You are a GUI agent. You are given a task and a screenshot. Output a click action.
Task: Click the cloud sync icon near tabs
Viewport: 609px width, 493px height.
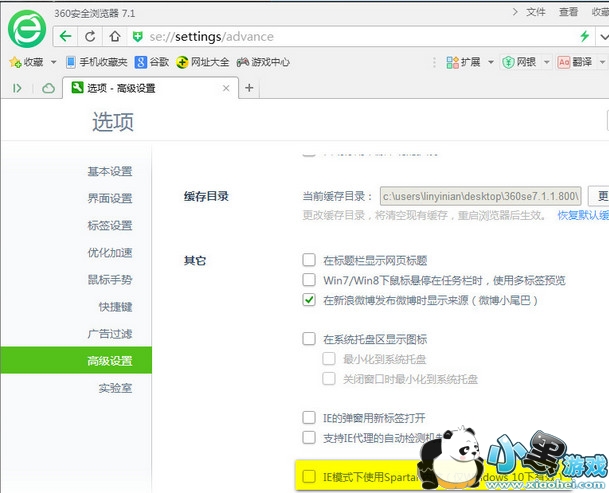point(48,89)
